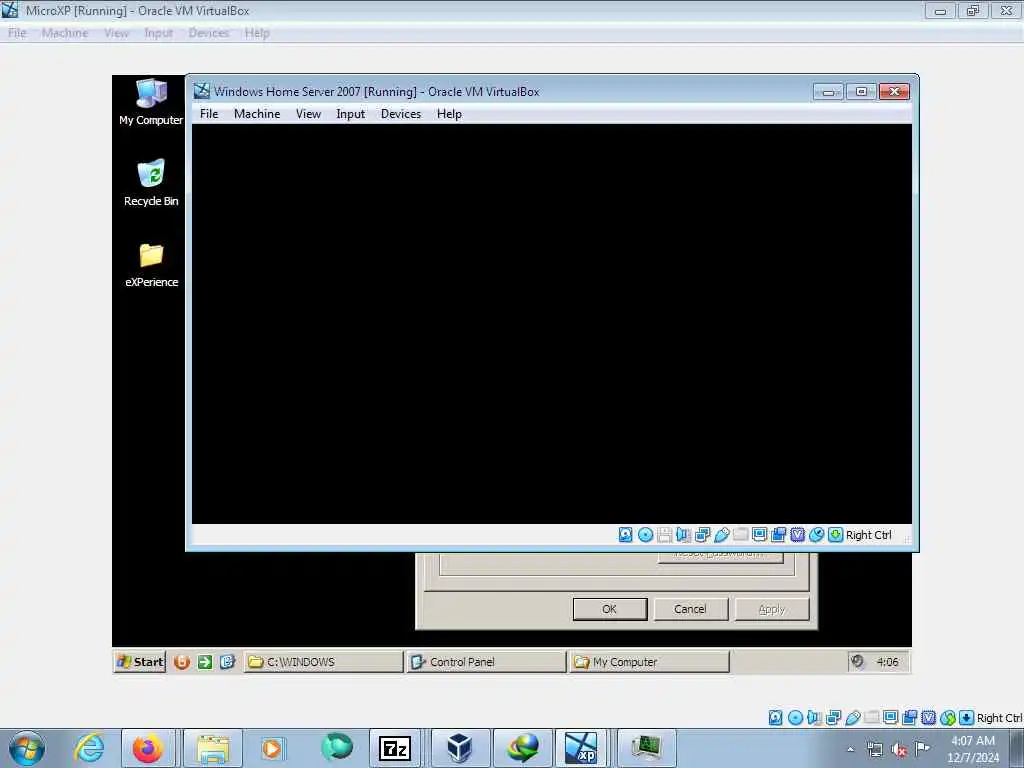This screenshot has width=1024, height=768.
Task: Click keyboard capture icon in MicroXP status bar
Action: tap(966, 718)
